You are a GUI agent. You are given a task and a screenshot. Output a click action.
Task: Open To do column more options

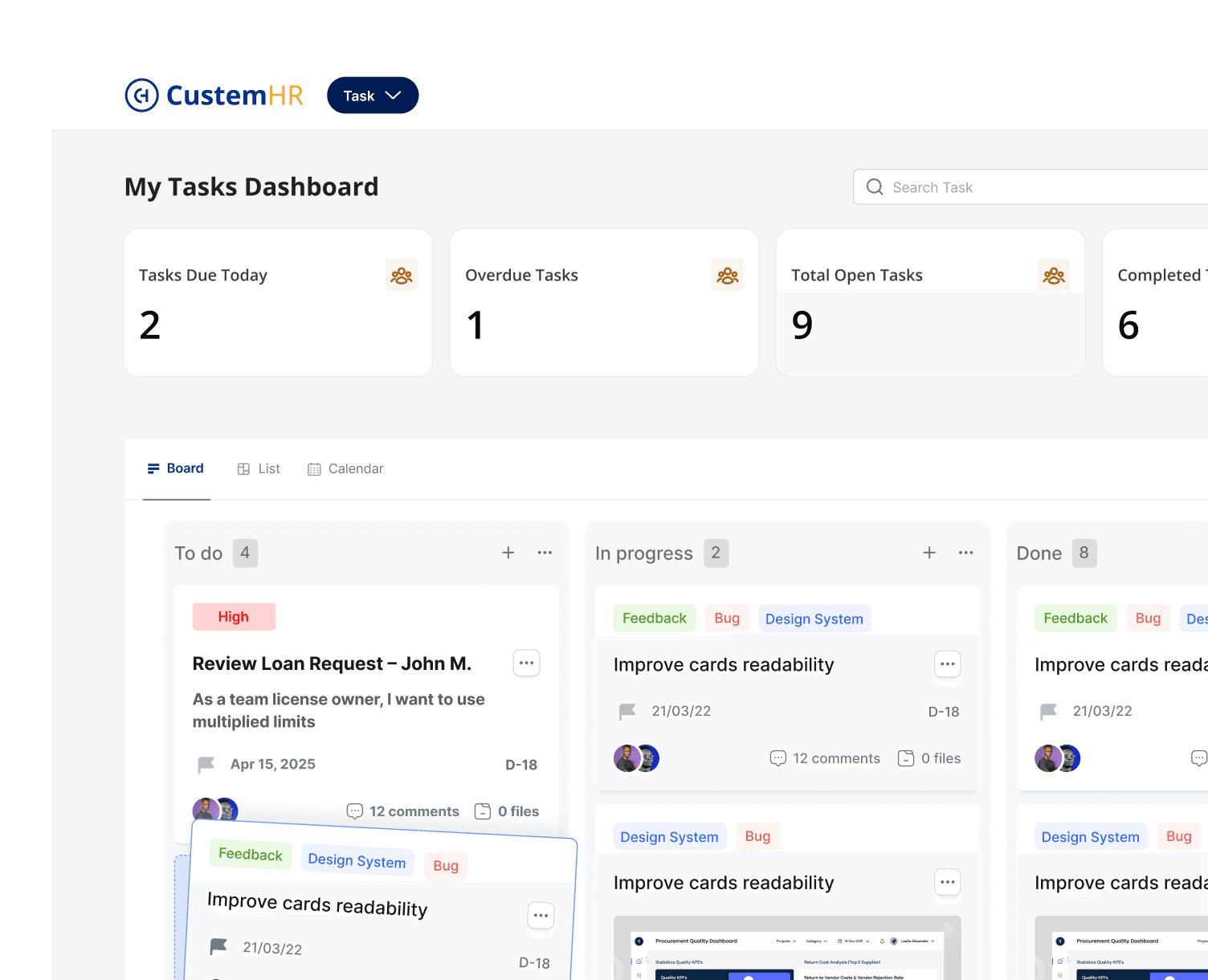tap(545, 553)
